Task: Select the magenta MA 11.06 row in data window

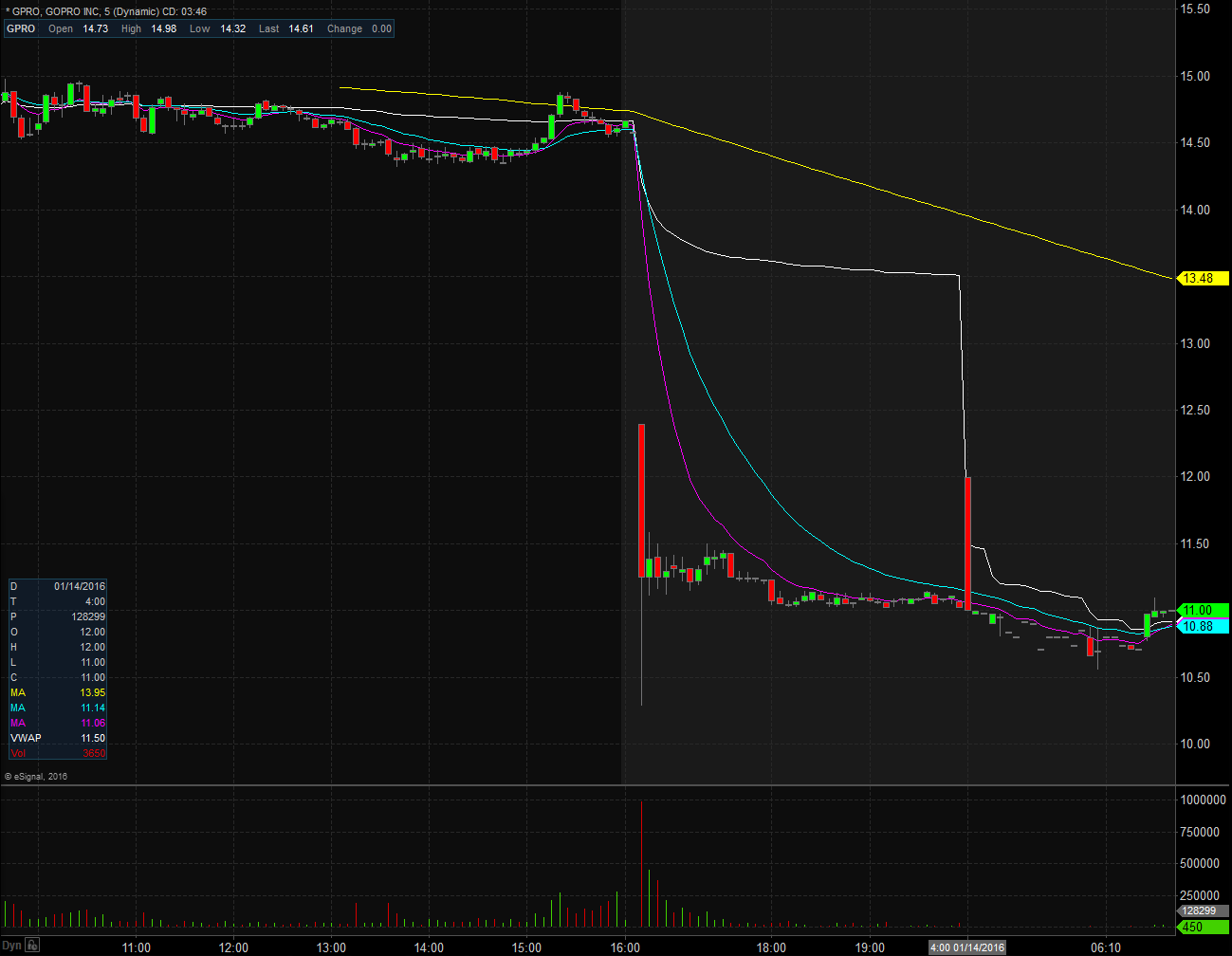Action: click(x=57, y=723)
